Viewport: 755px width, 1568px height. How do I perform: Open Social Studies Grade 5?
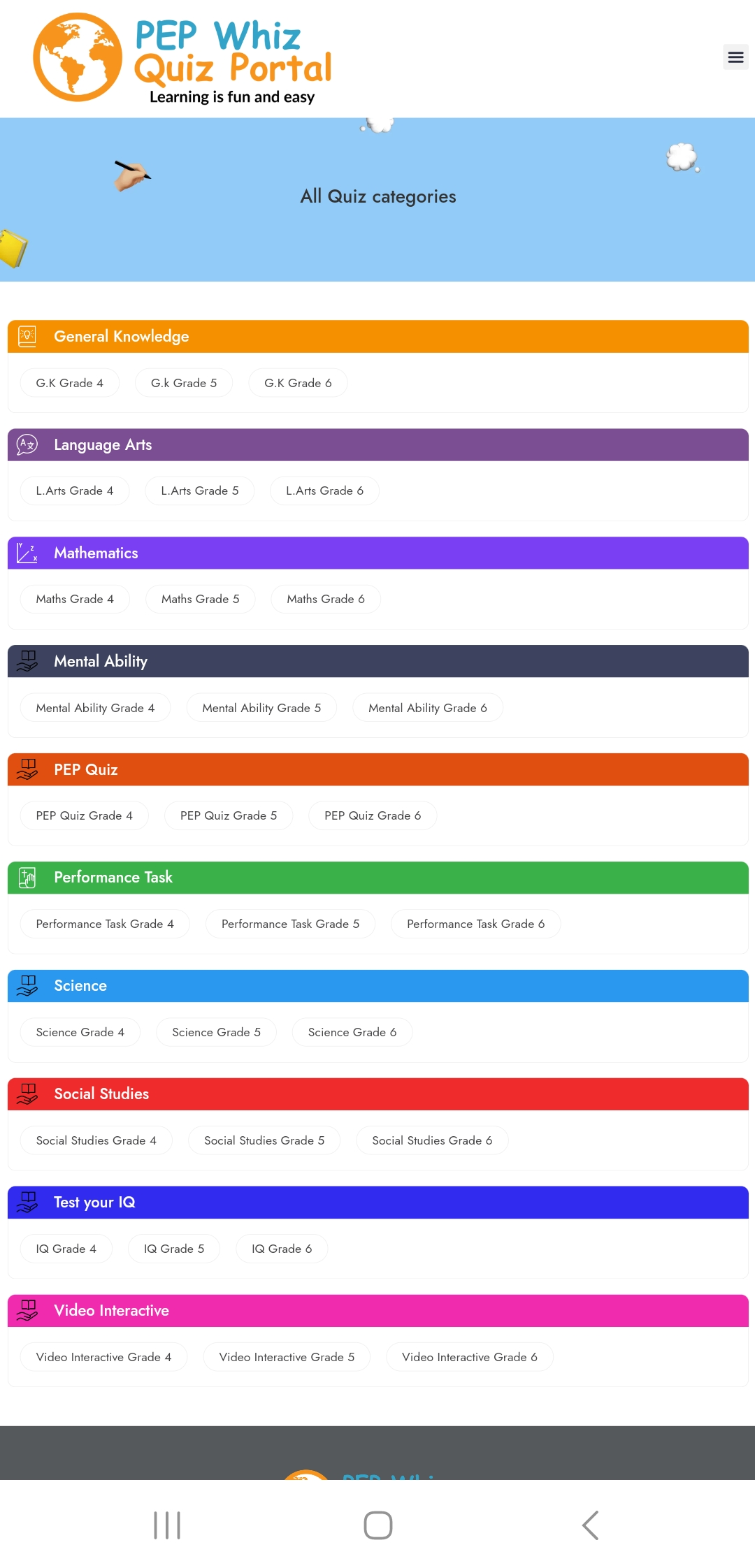click(x=264, y=1140)
